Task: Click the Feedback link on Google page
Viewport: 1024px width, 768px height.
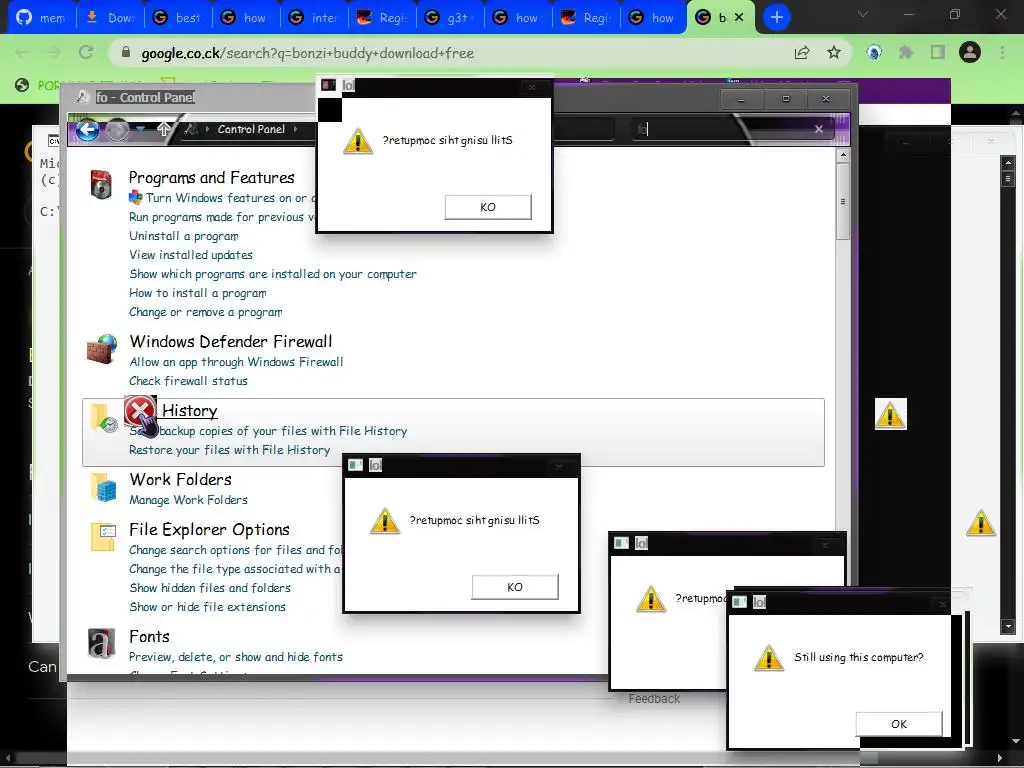Action: coord(654,699)
